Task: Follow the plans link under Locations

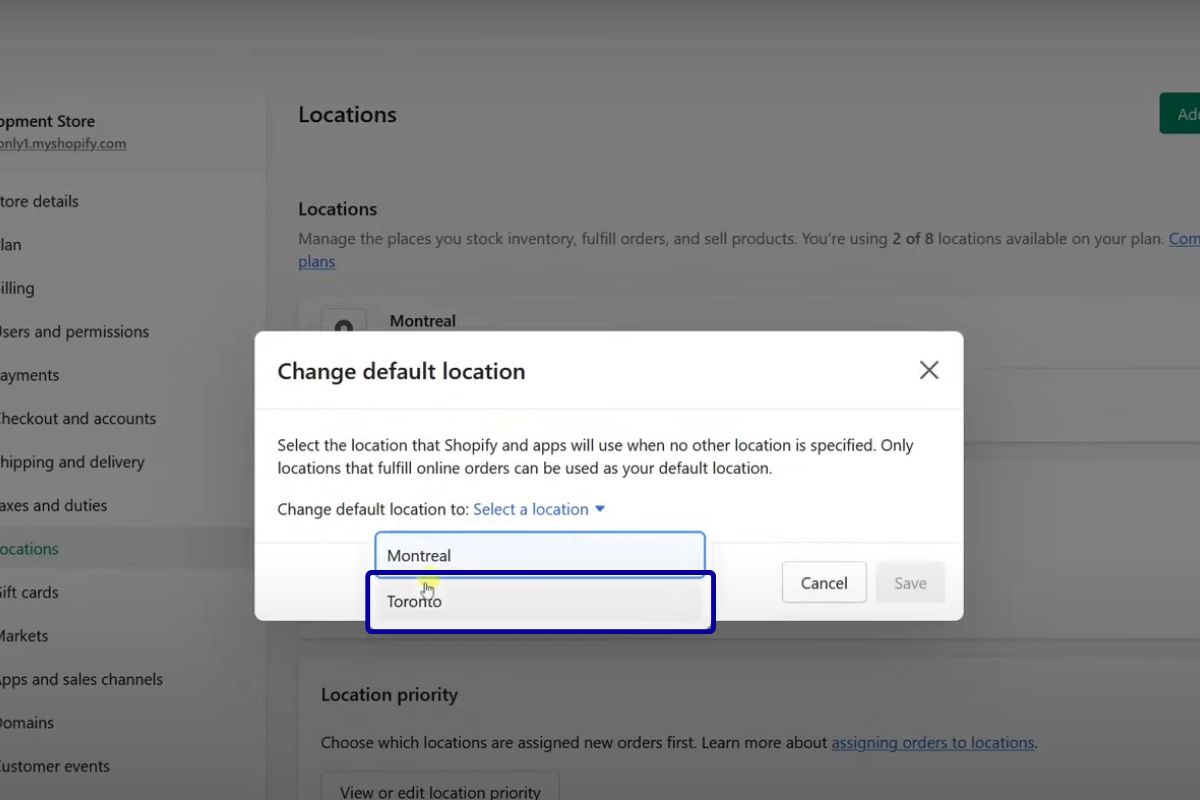Action: point(317,262)
